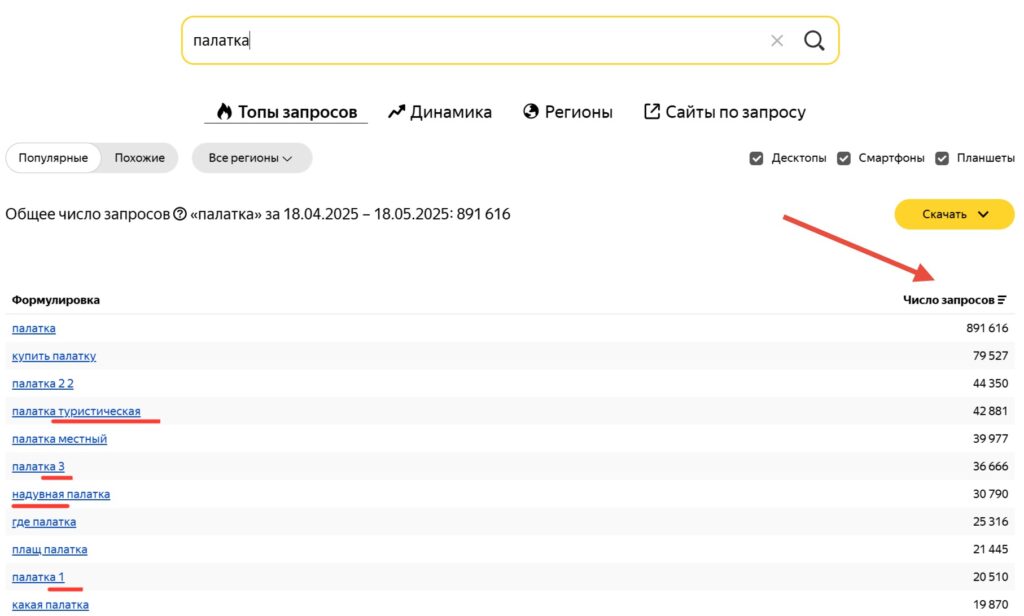Open the надувная палатка link
1024x616 pixels.
(x=61, y=494)
